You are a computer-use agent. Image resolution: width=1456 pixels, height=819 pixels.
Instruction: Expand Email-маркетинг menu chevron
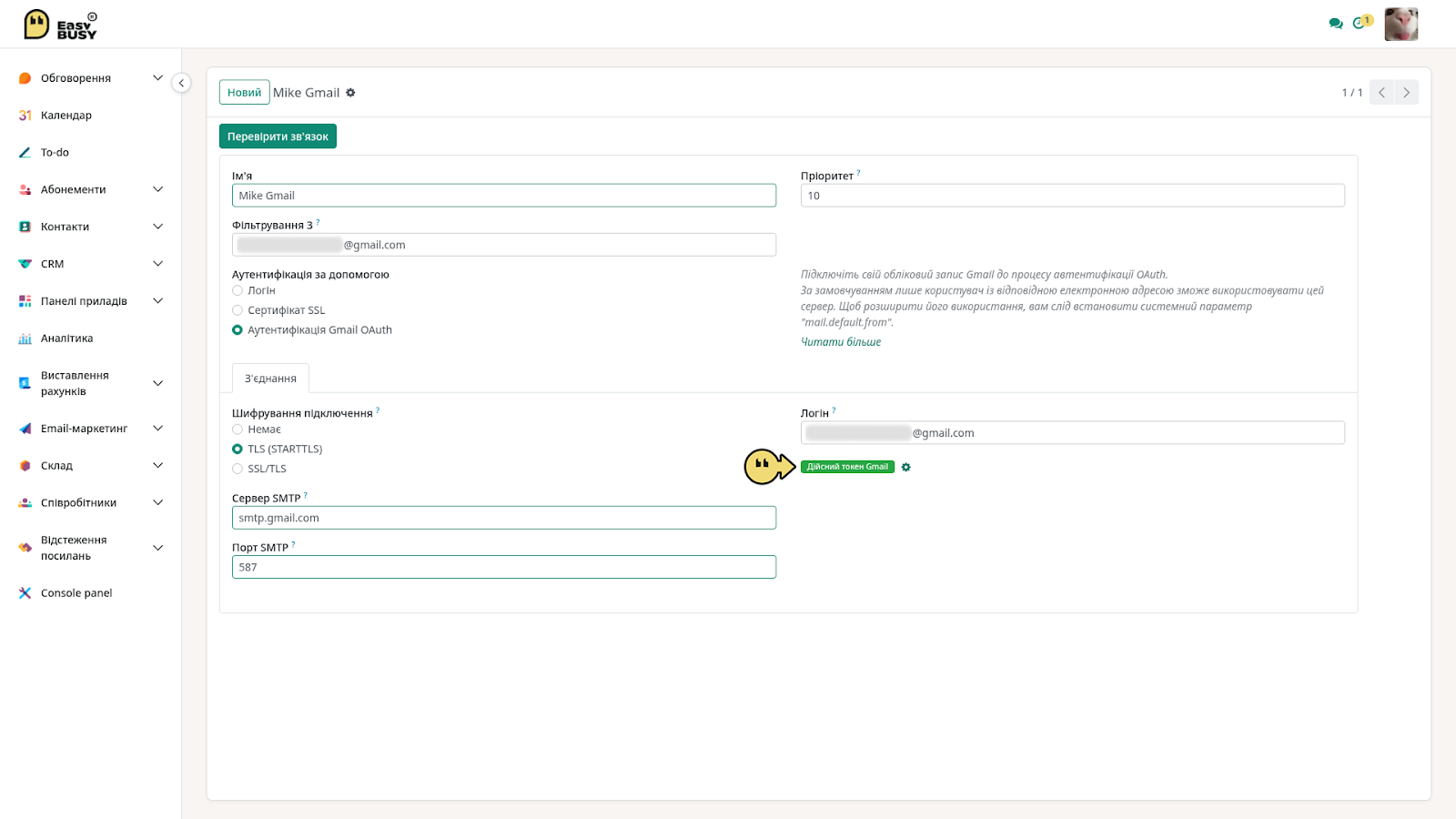[x=157, y=429]
